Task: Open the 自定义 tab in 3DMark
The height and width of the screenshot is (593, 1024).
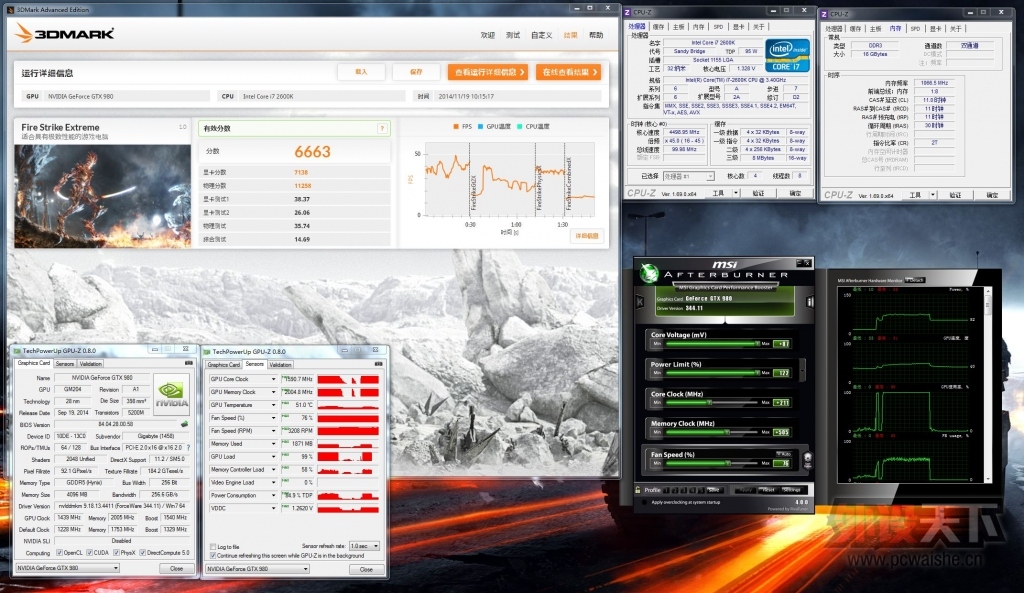Action: tap(541, 35)
